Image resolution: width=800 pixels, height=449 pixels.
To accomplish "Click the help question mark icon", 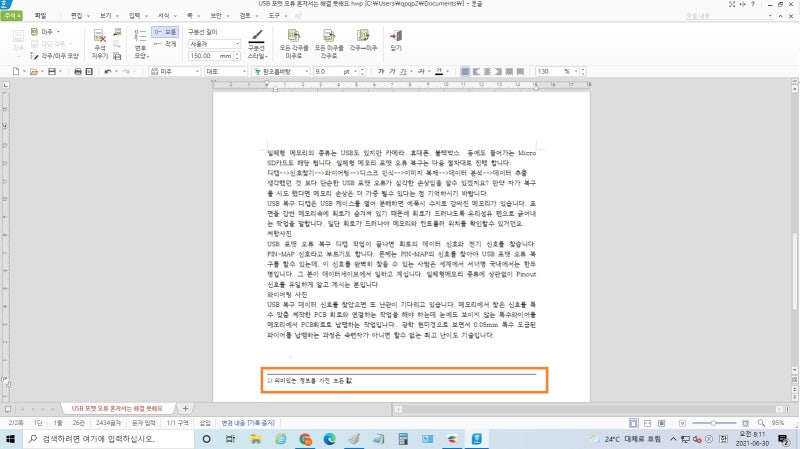I will [753, 4].
